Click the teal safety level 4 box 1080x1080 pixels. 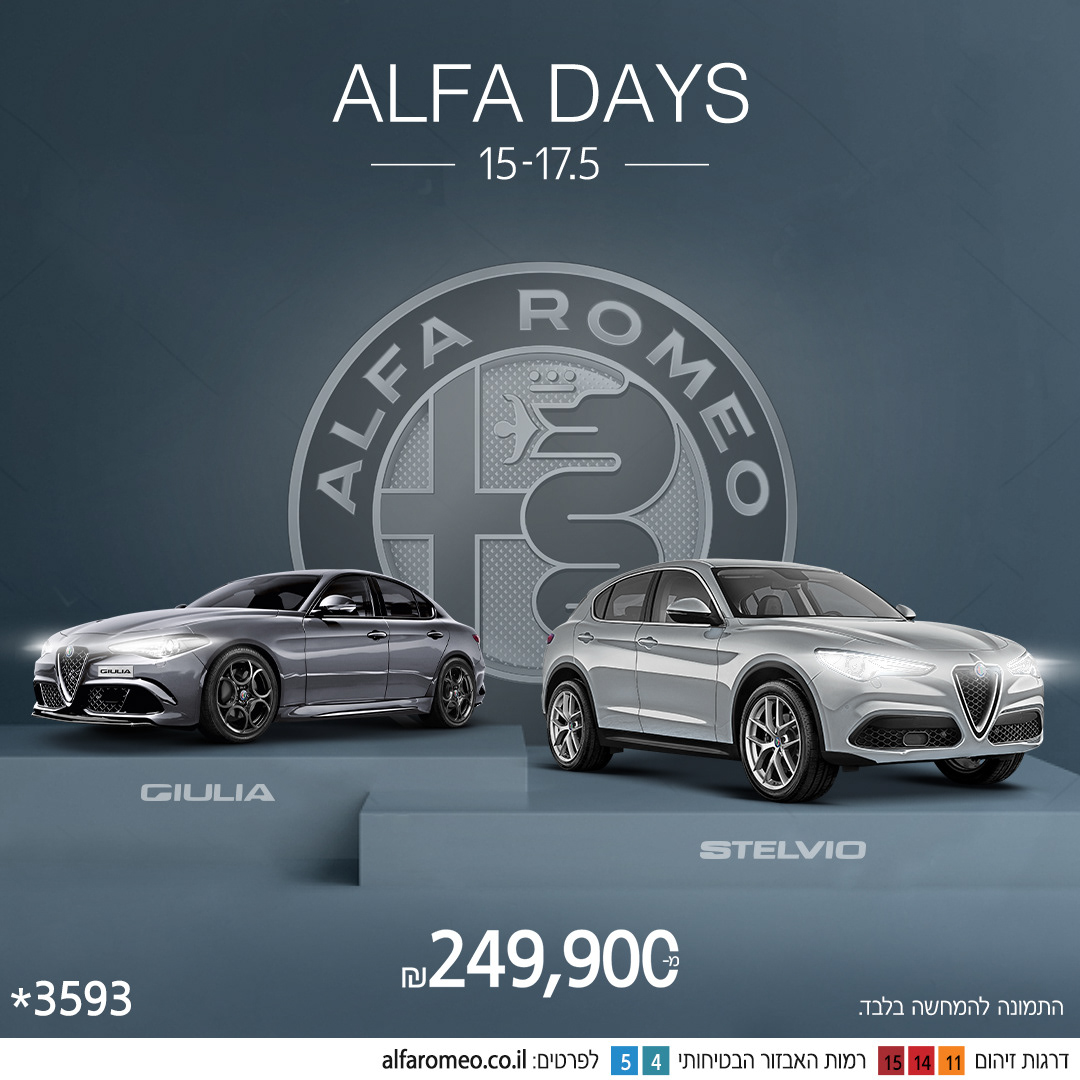point(656,1061)
